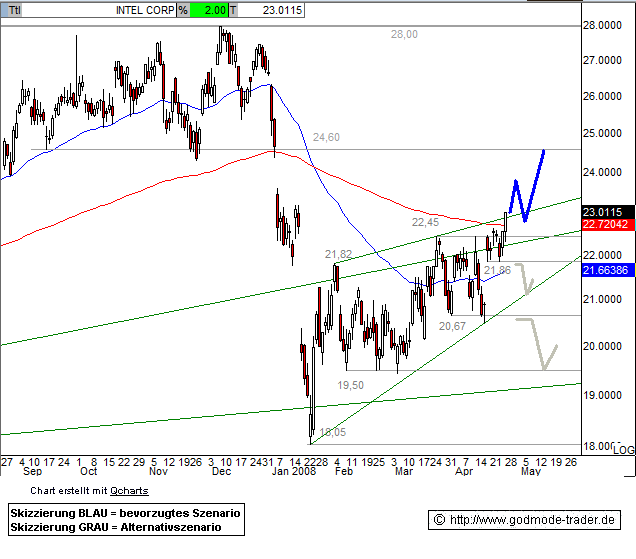Click the green 2.00 percent value
The width and height of the screenshot is (636, 559).
click(x=209, y=10)
